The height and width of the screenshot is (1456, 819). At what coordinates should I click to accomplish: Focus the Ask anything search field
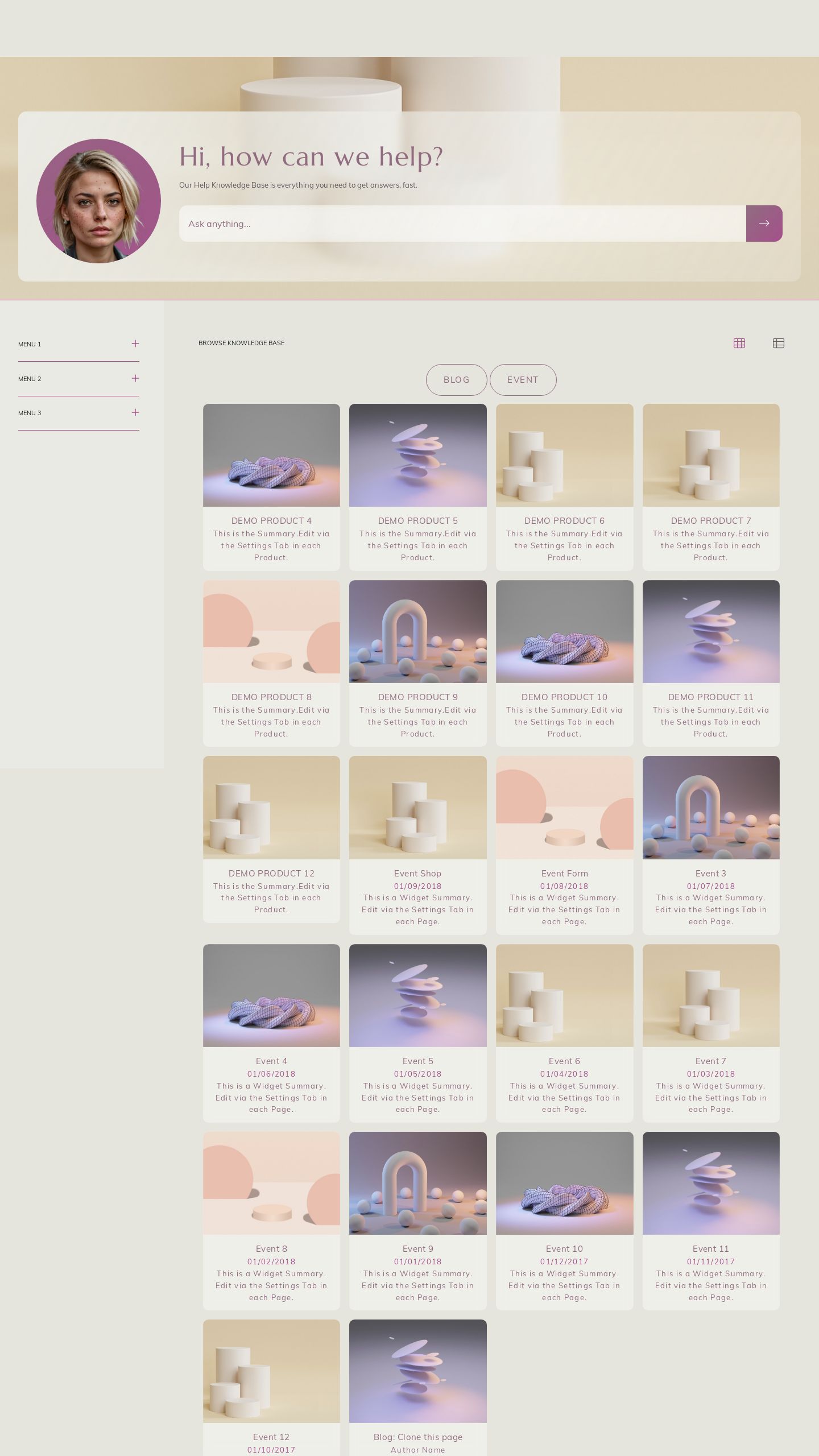coord(462,224)
